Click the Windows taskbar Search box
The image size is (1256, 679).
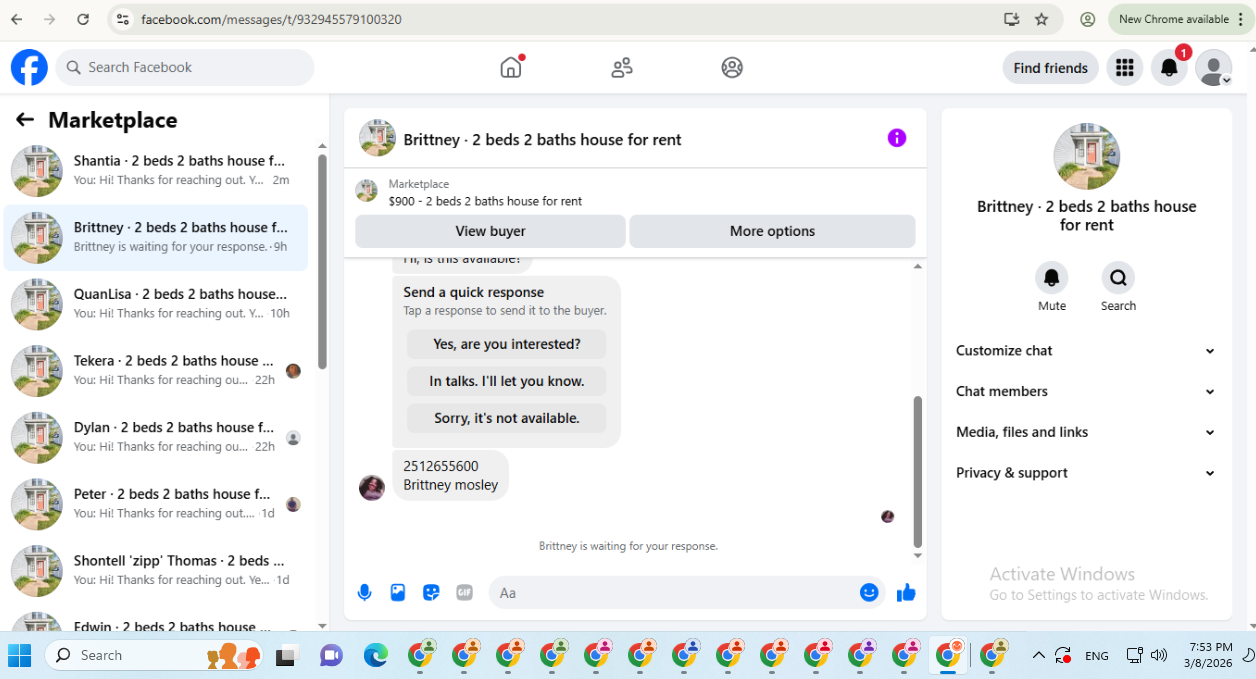coord(155,655)
